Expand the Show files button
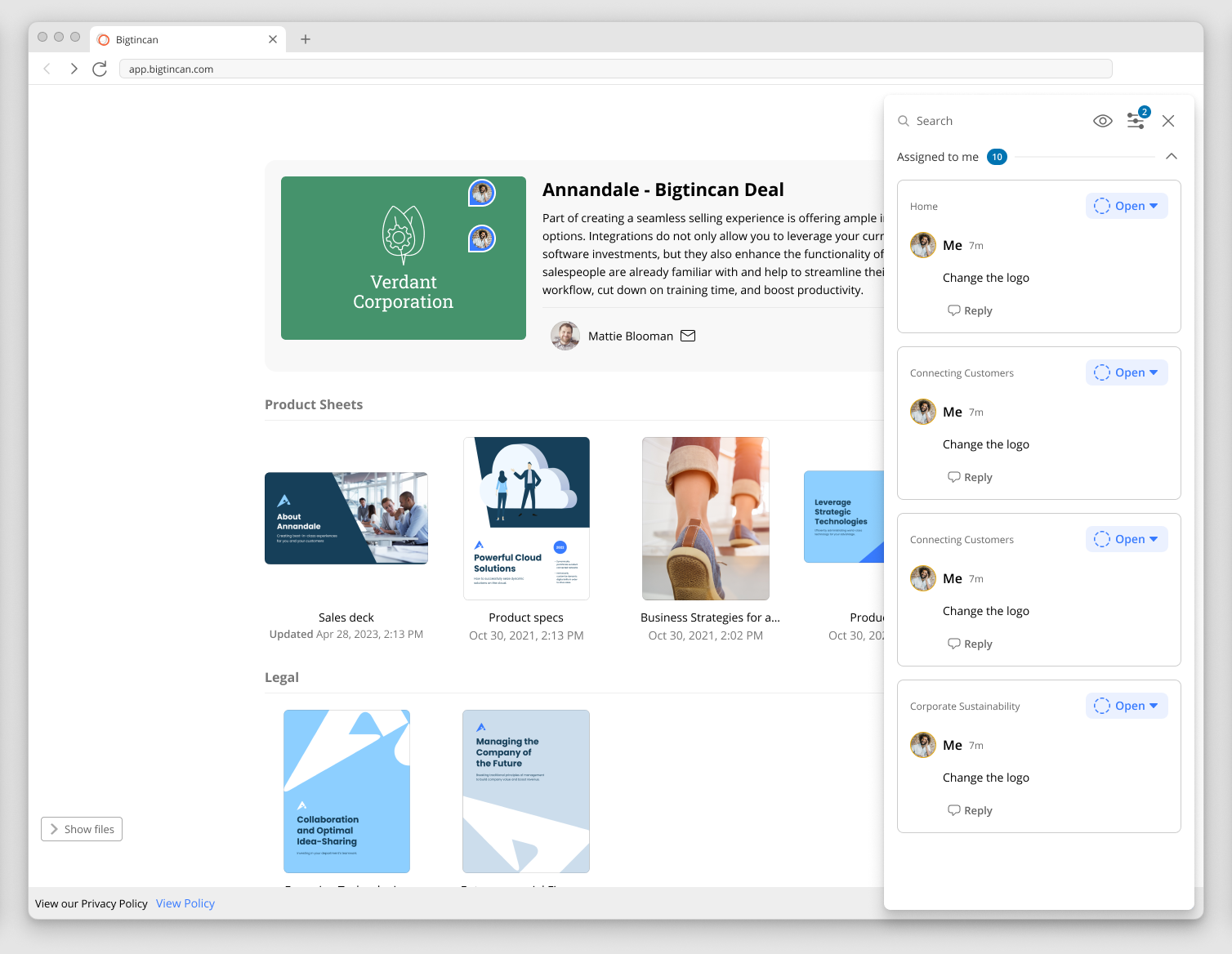Image resolution: width=1232 pixels, height=954 pixels. click(x=82, y=829)
